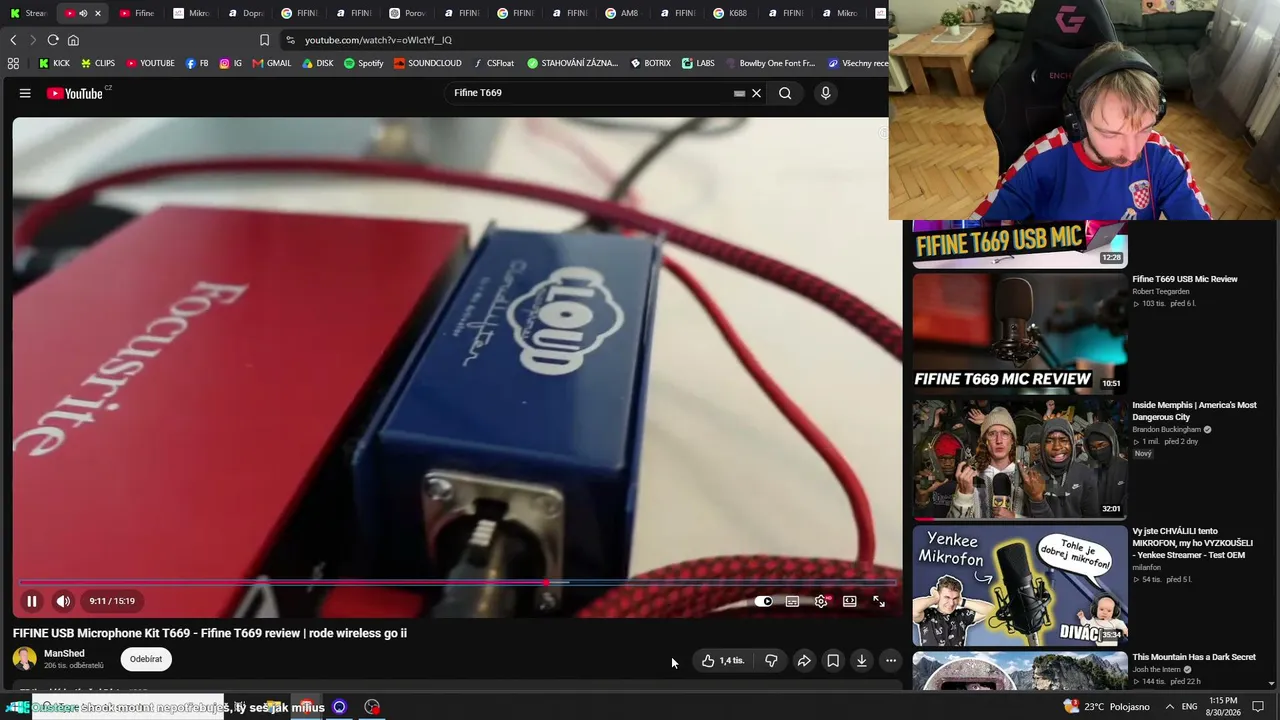The height and width of the screenshot is (720, 1280).
Task: Subscribe with the Odebírat button
Action: [x=146, y=659]
